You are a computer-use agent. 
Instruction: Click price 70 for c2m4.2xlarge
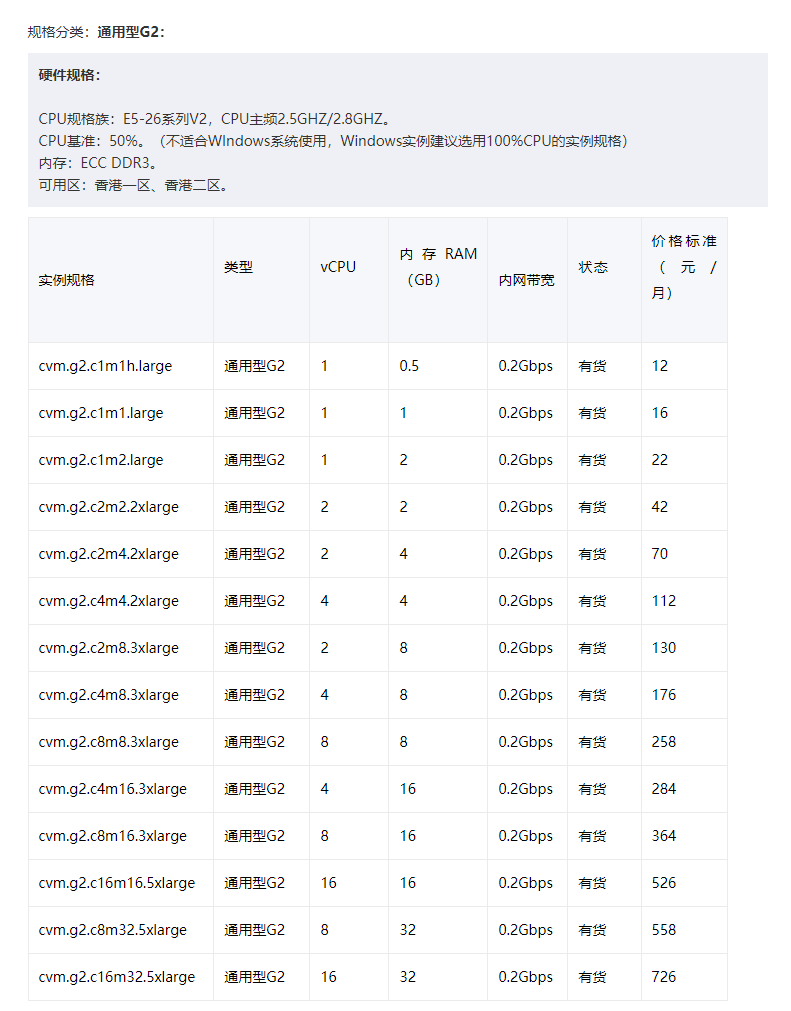click(x=659, y=555)
